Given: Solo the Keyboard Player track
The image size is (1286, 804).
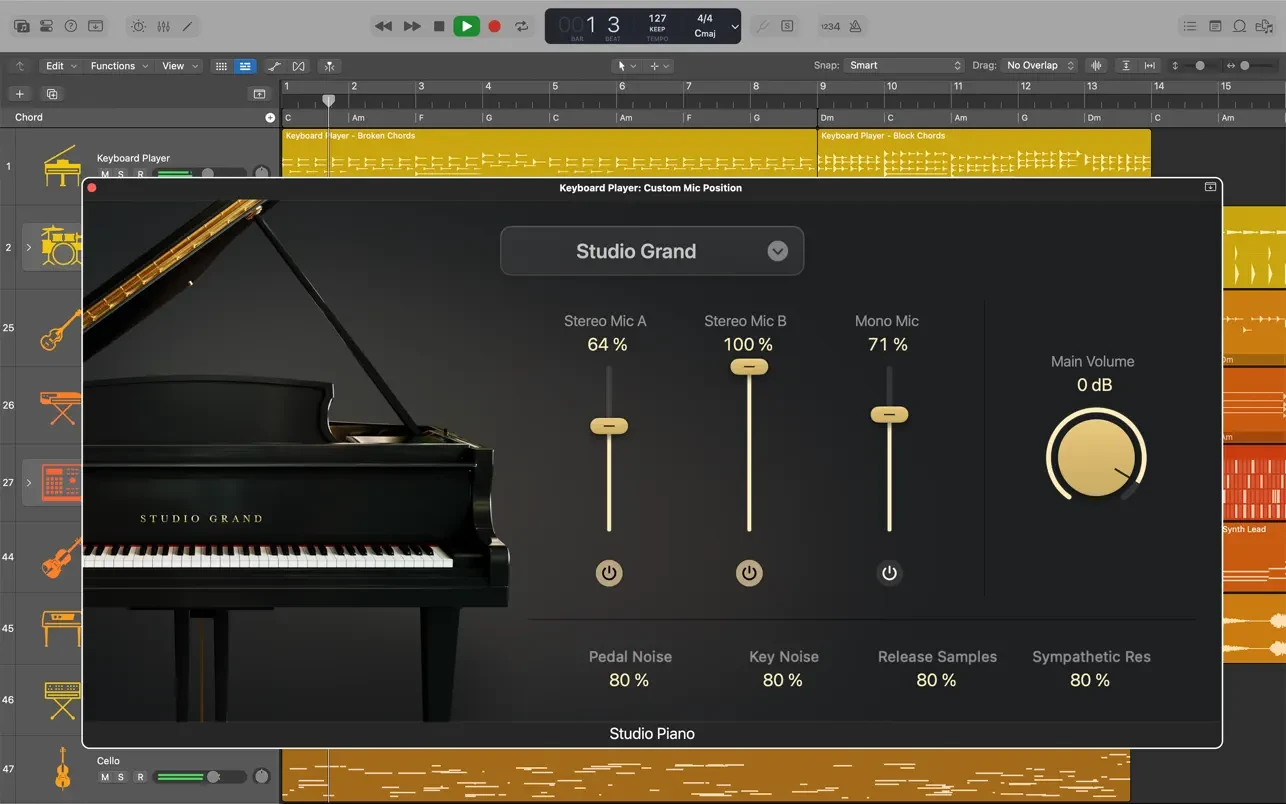Looking at the screenshot, I should [x=121, y=174].
